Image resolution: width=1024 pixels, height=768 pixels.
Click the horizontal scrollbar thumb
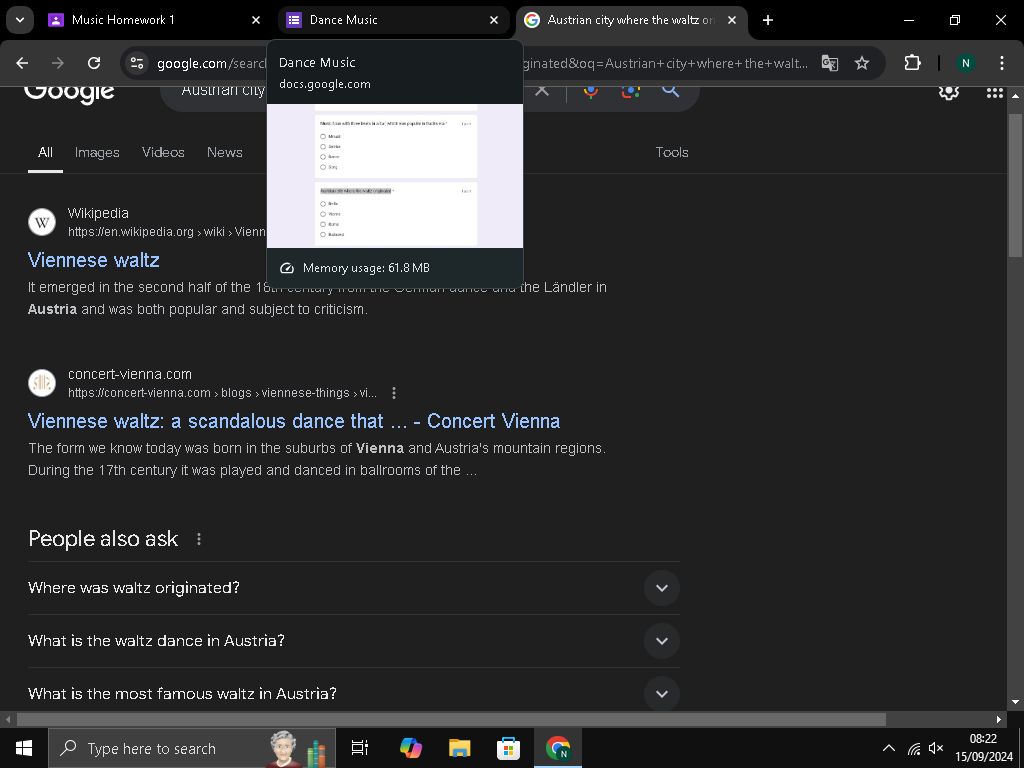coord(451,719)
